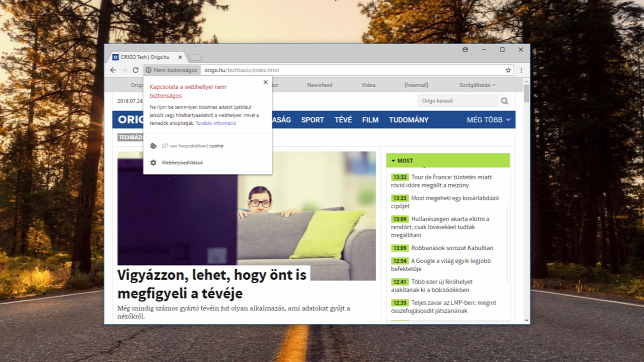
Task: Click the browser back arrow
Action: click(113, 70)
